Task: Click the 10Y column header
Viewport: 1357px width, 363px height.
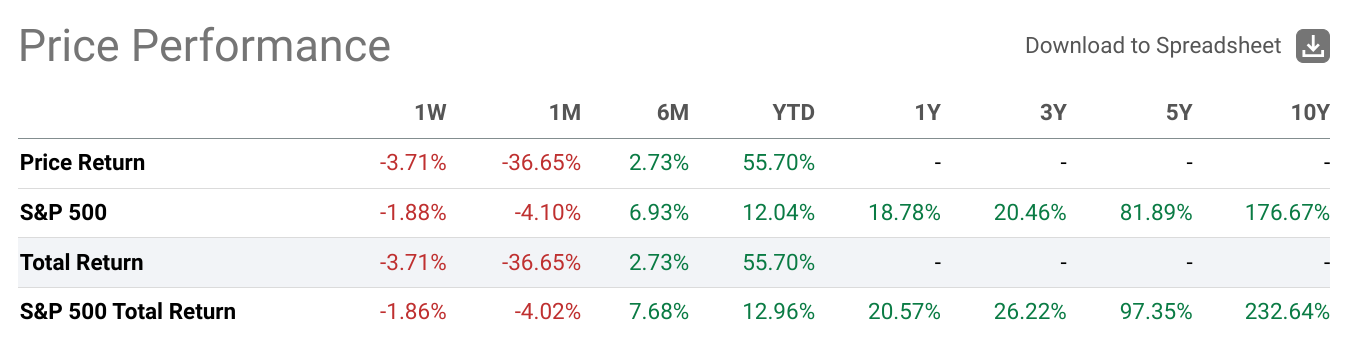Action: pos(1310,113)
